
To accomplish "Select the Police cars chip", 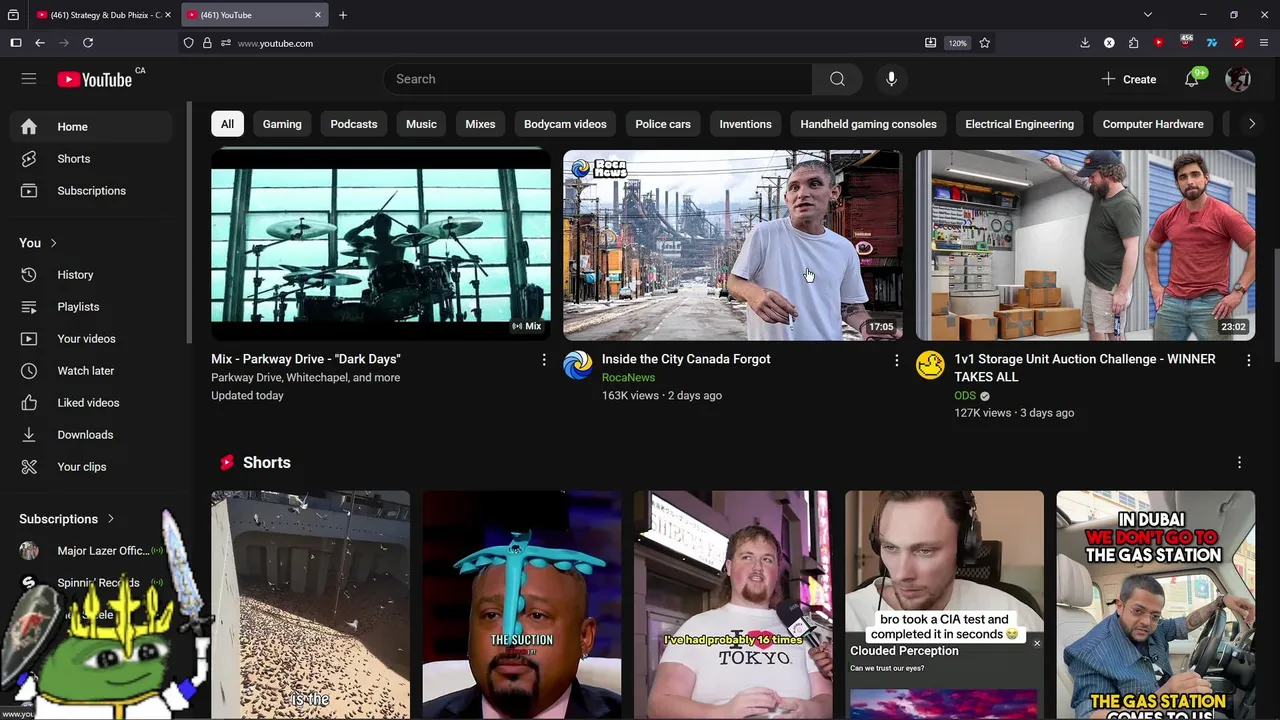I will tap(663, 124).
